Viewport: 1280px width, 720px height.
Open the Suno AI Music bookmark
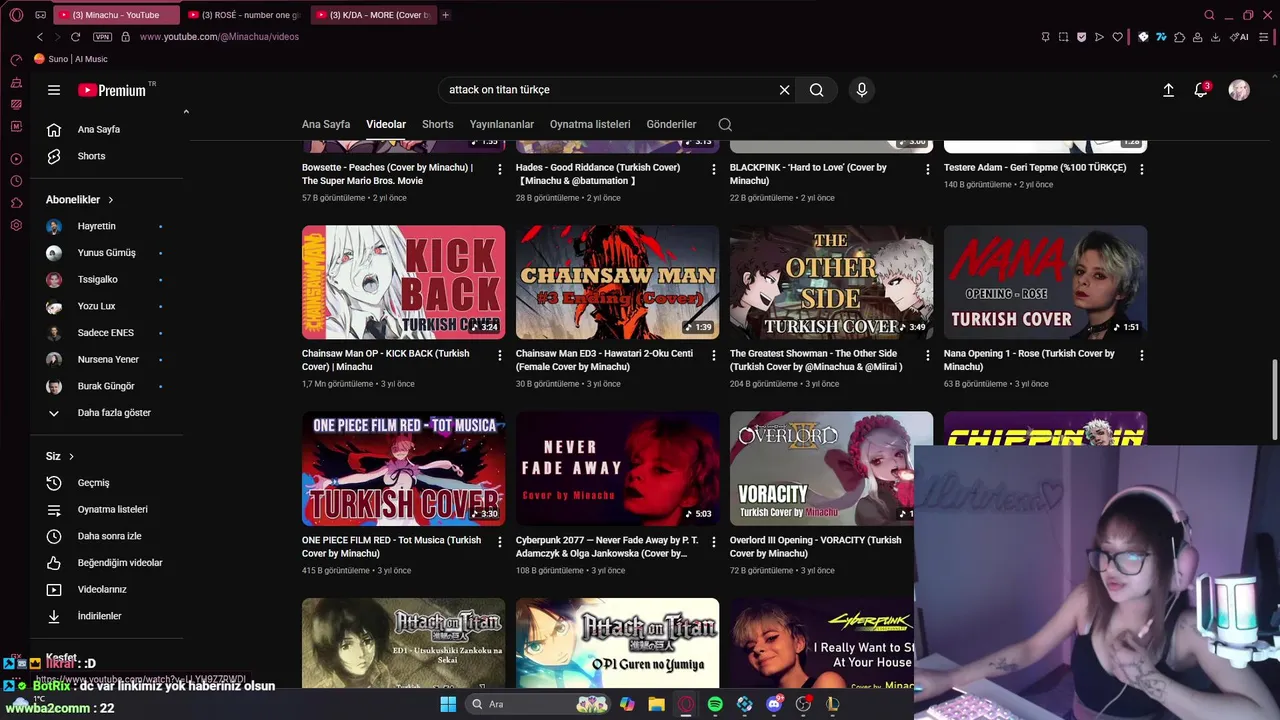pos(71,59)
